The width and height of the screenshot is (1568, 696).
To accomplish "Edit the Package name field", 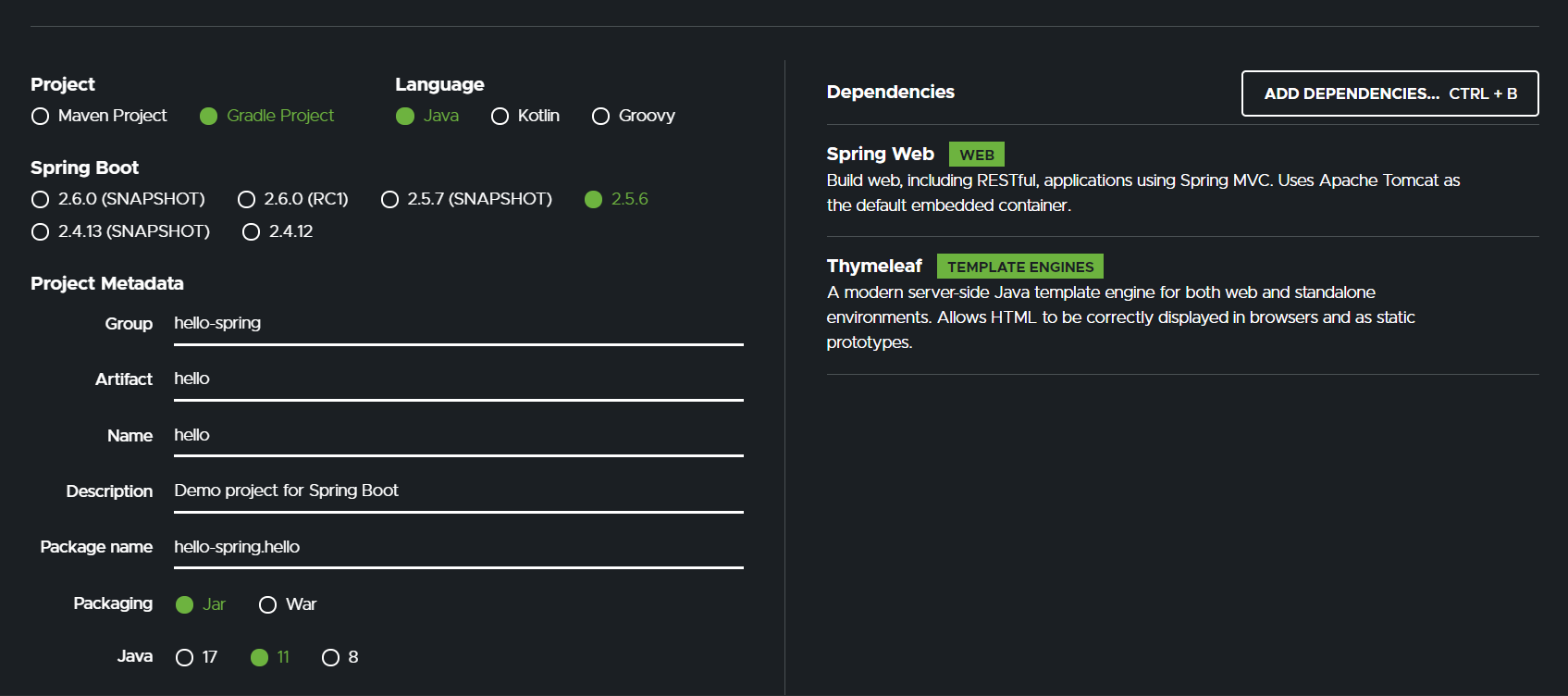I will 459,548.
